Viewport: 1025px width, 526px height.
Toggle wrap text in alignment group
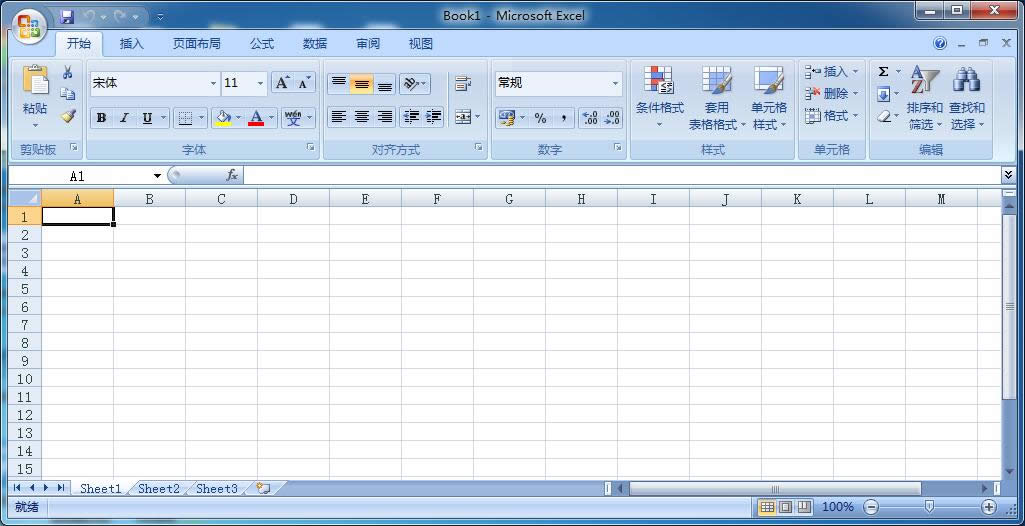(463, 84)
